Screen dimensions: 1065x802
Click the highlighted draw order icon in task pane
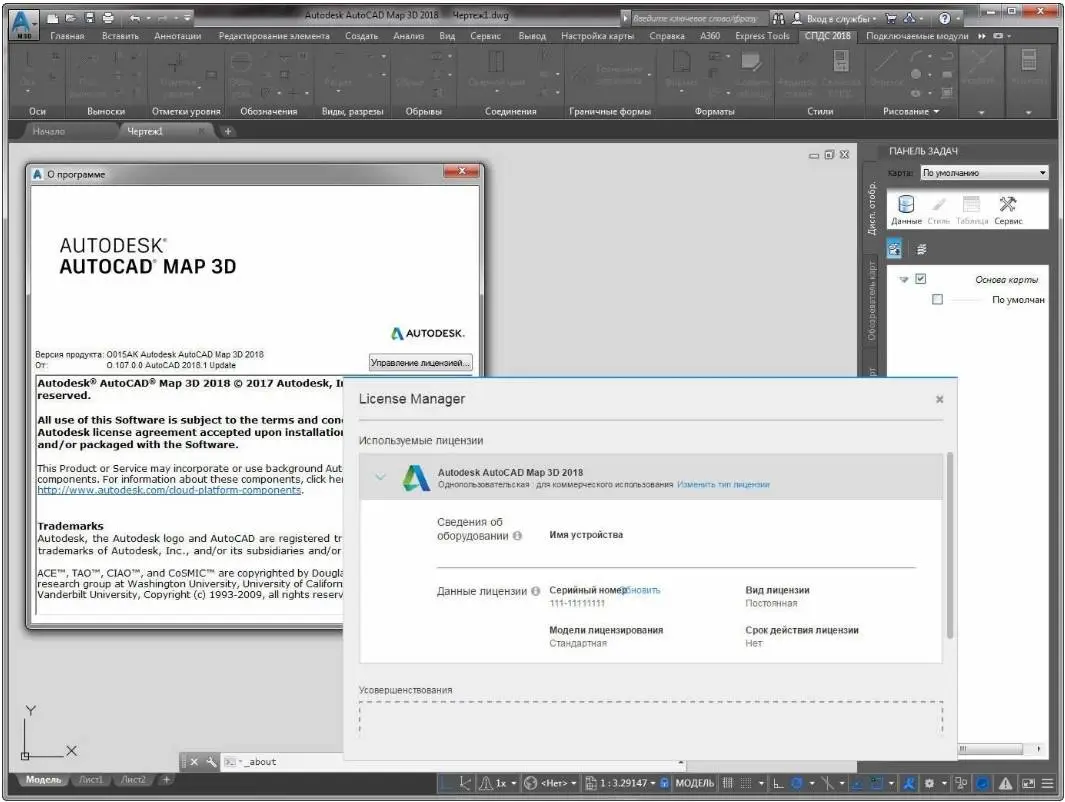coord(895,249)
